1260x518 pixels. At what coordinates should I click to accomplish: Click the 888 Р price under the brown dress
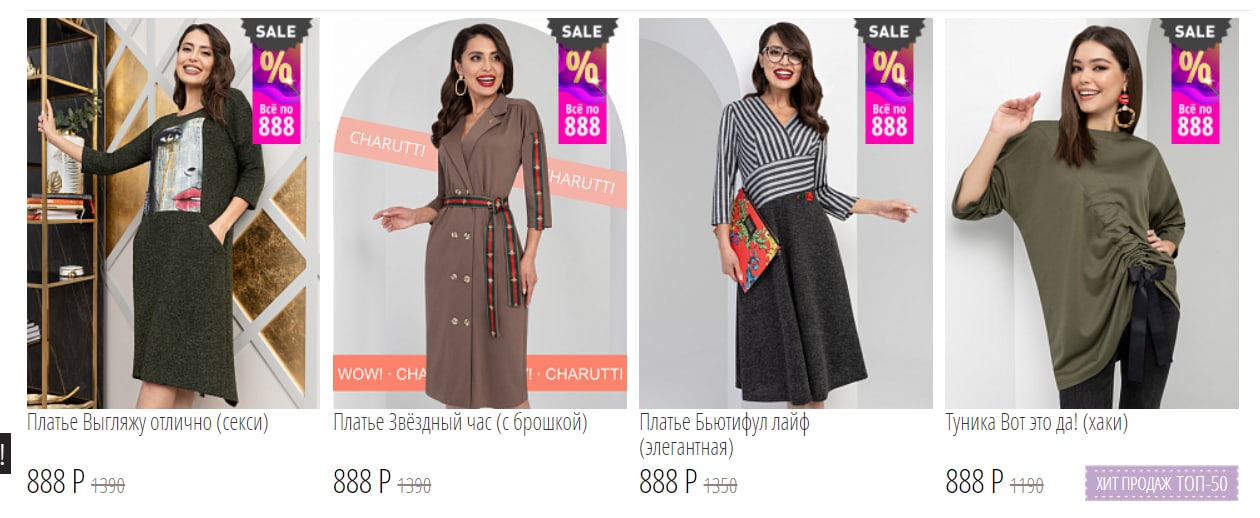pyautogui.click(x=362, y=482)
